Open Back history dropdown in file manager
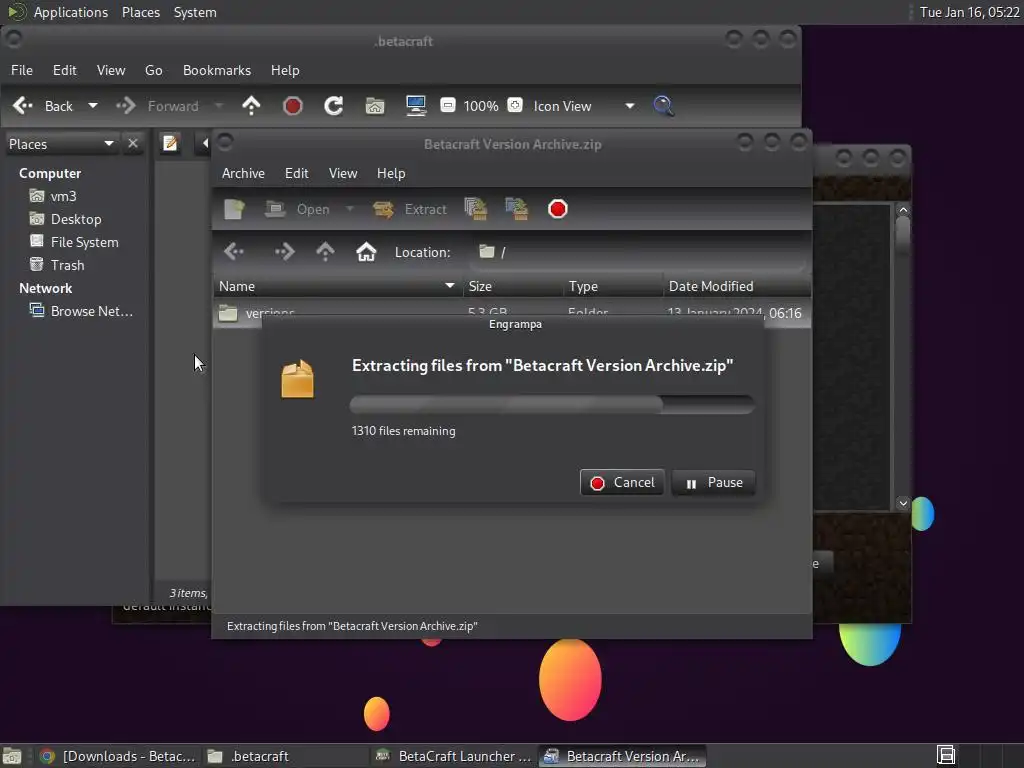This screenshot has width=1024, height=768. (93, 106)
